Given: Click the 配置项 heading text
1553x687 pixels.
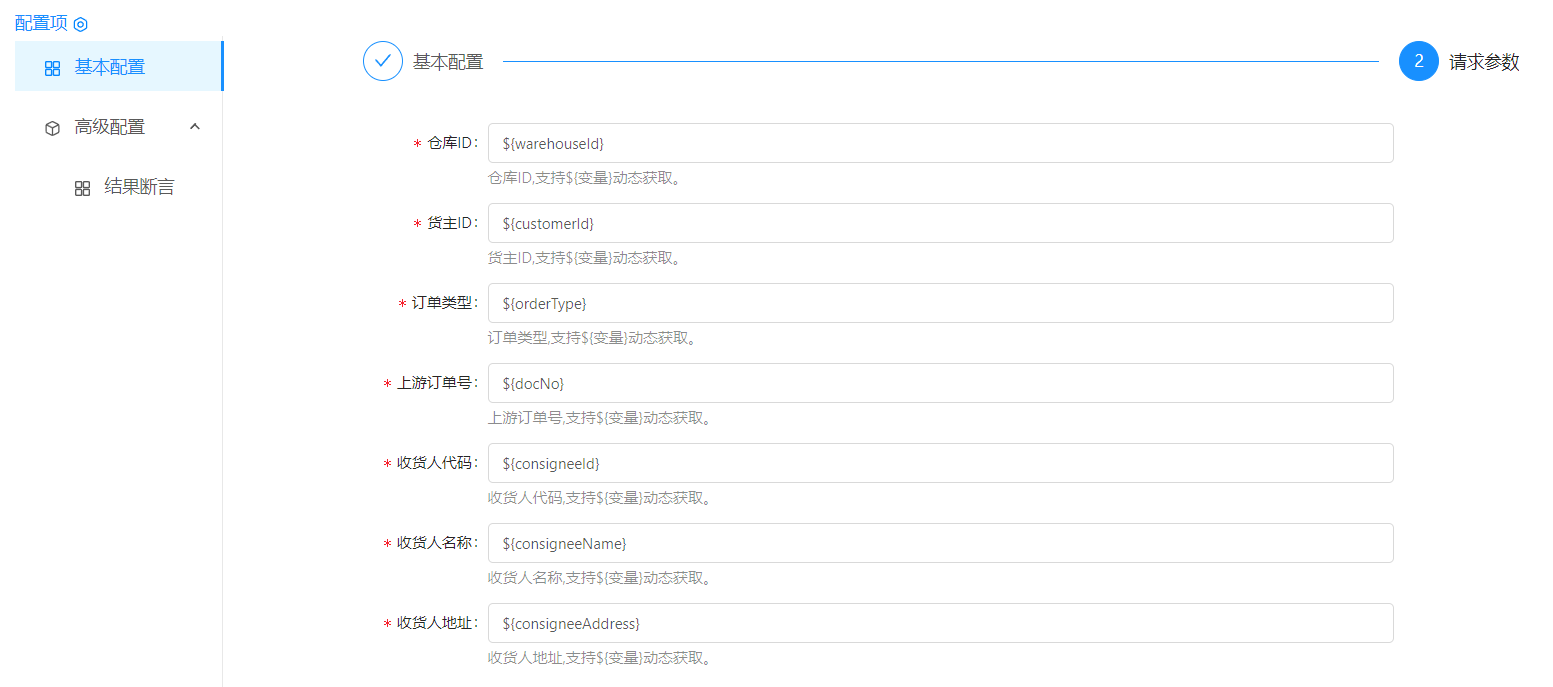Looking at the screenshot, I should (41, 23).
